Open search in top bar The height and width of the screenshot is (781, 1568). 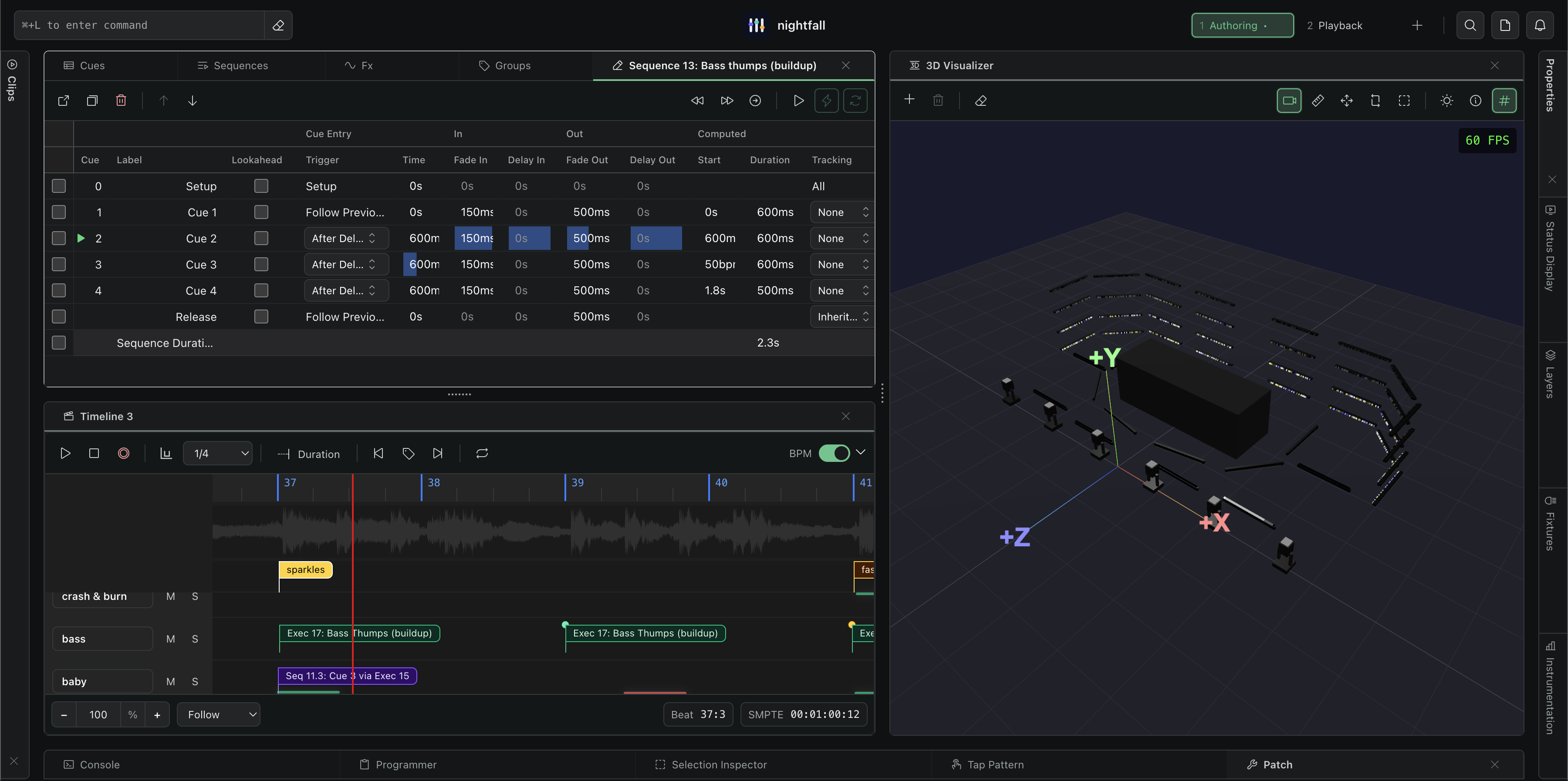point(1470,25)
